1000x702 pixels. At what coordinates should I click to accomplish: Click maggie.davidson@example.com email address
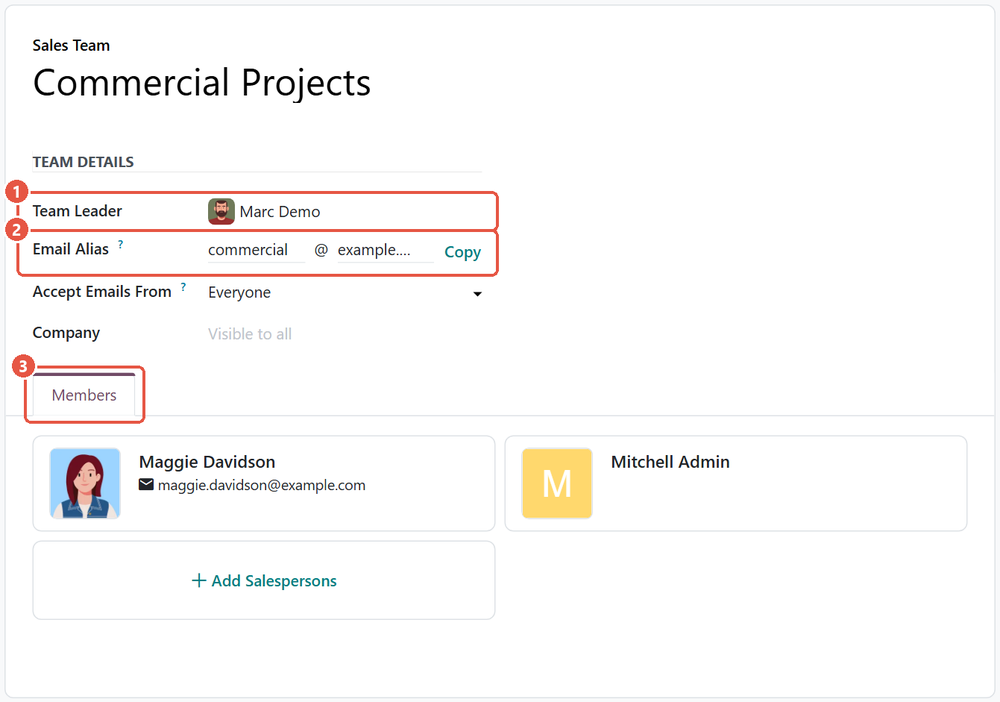pyautogui.click(x=261, y=485)
